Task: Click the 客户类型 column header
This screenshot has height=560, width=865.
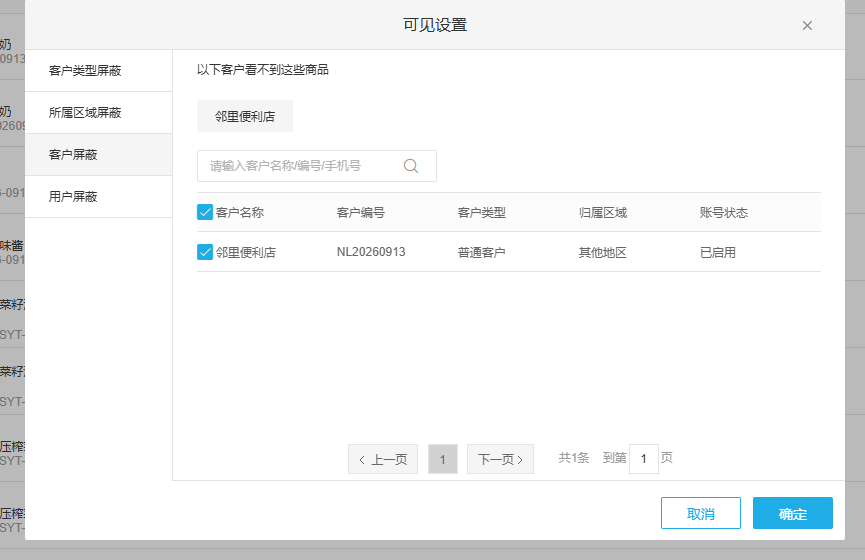Action: (482, 212)
